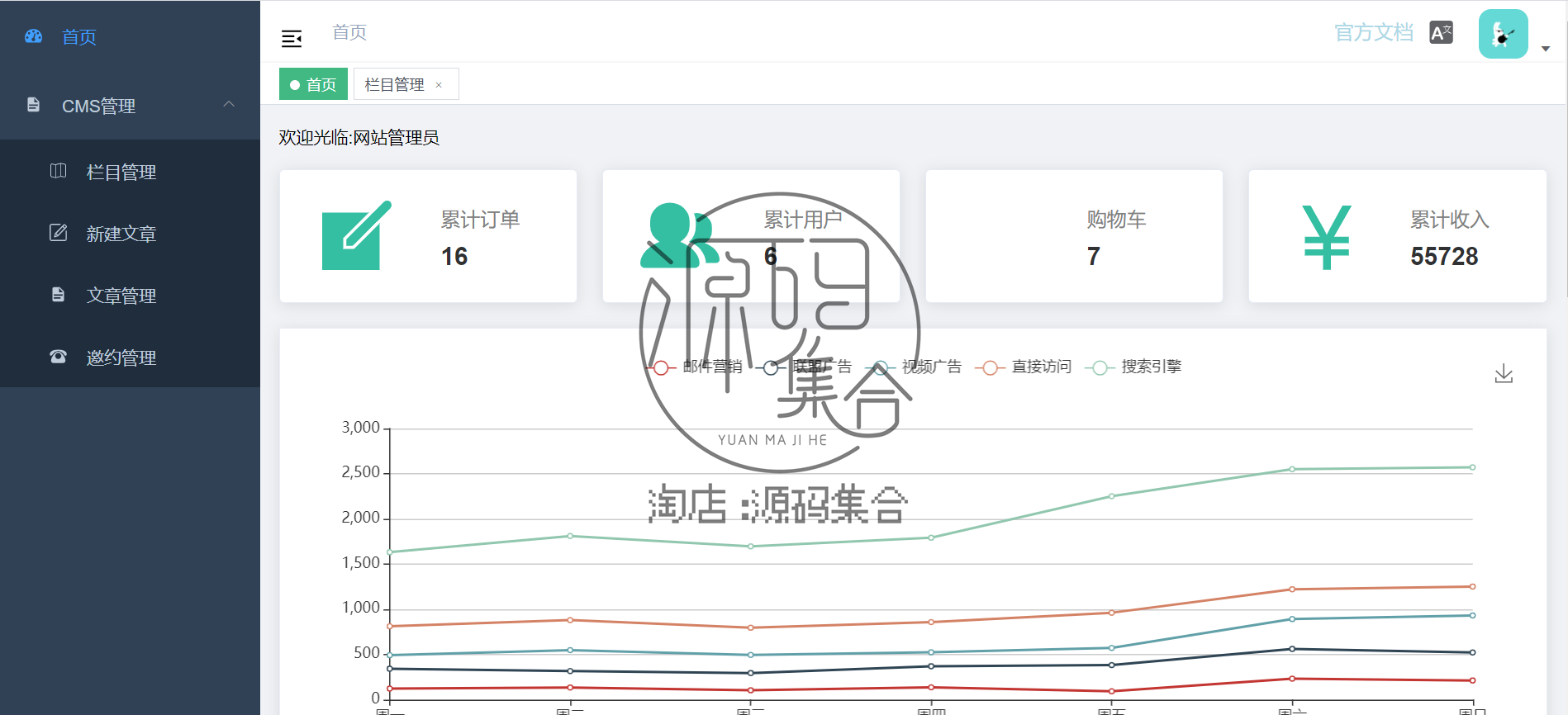Click the 累计订单 edit icon
This screenshot has width=1568, height=715.
click(x=356, y=235)
